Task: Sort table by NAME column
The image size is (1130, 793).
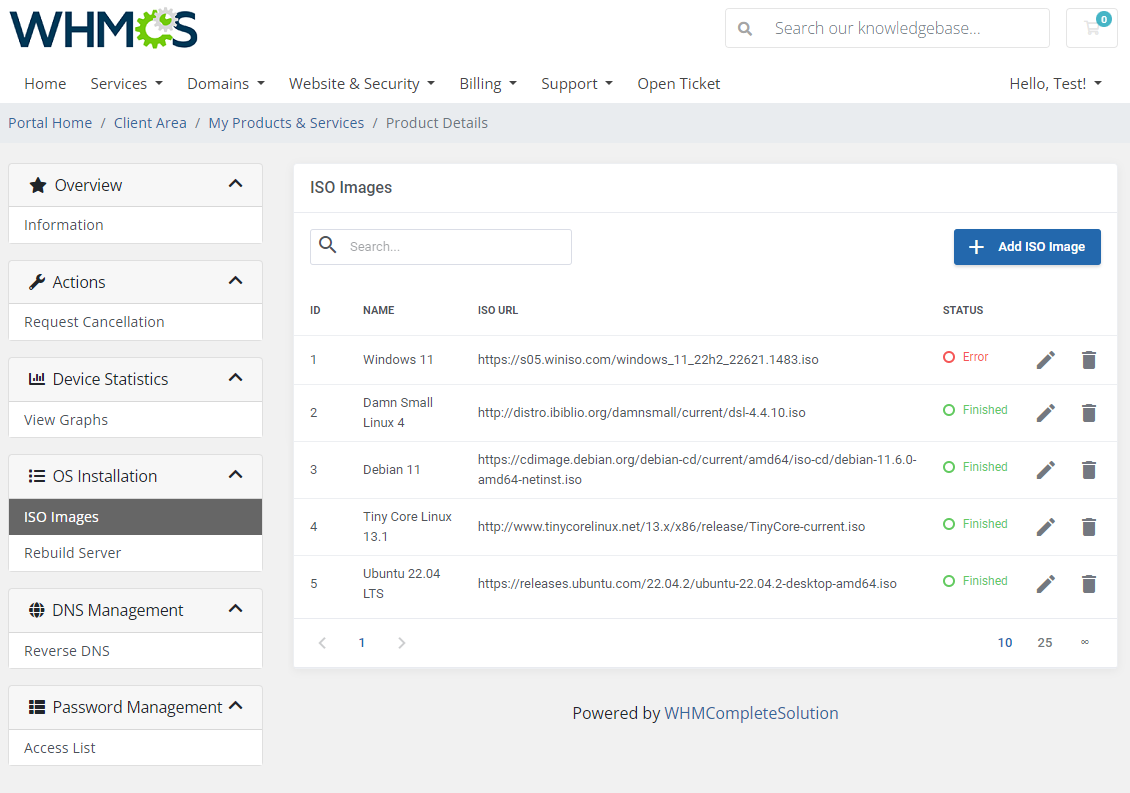Action: pyautogui.click(x=378, y=310)
